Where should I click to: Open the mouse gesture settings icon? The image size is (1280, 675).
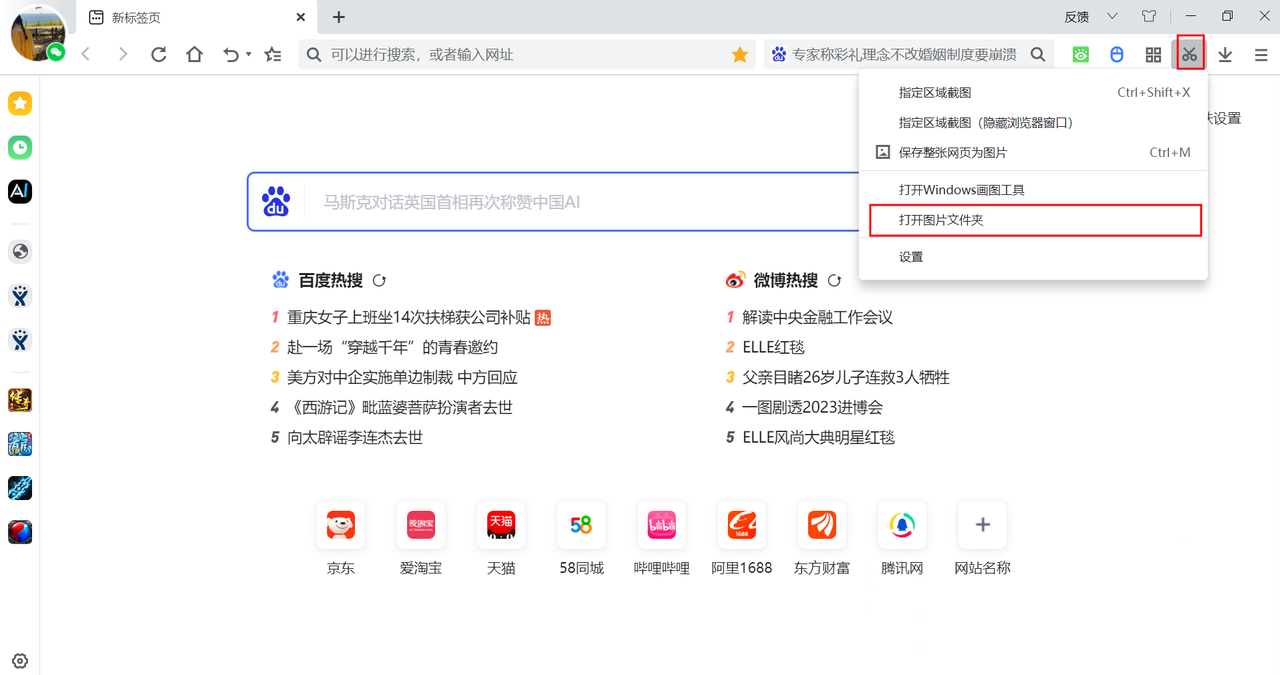[x=1116, y=54]
